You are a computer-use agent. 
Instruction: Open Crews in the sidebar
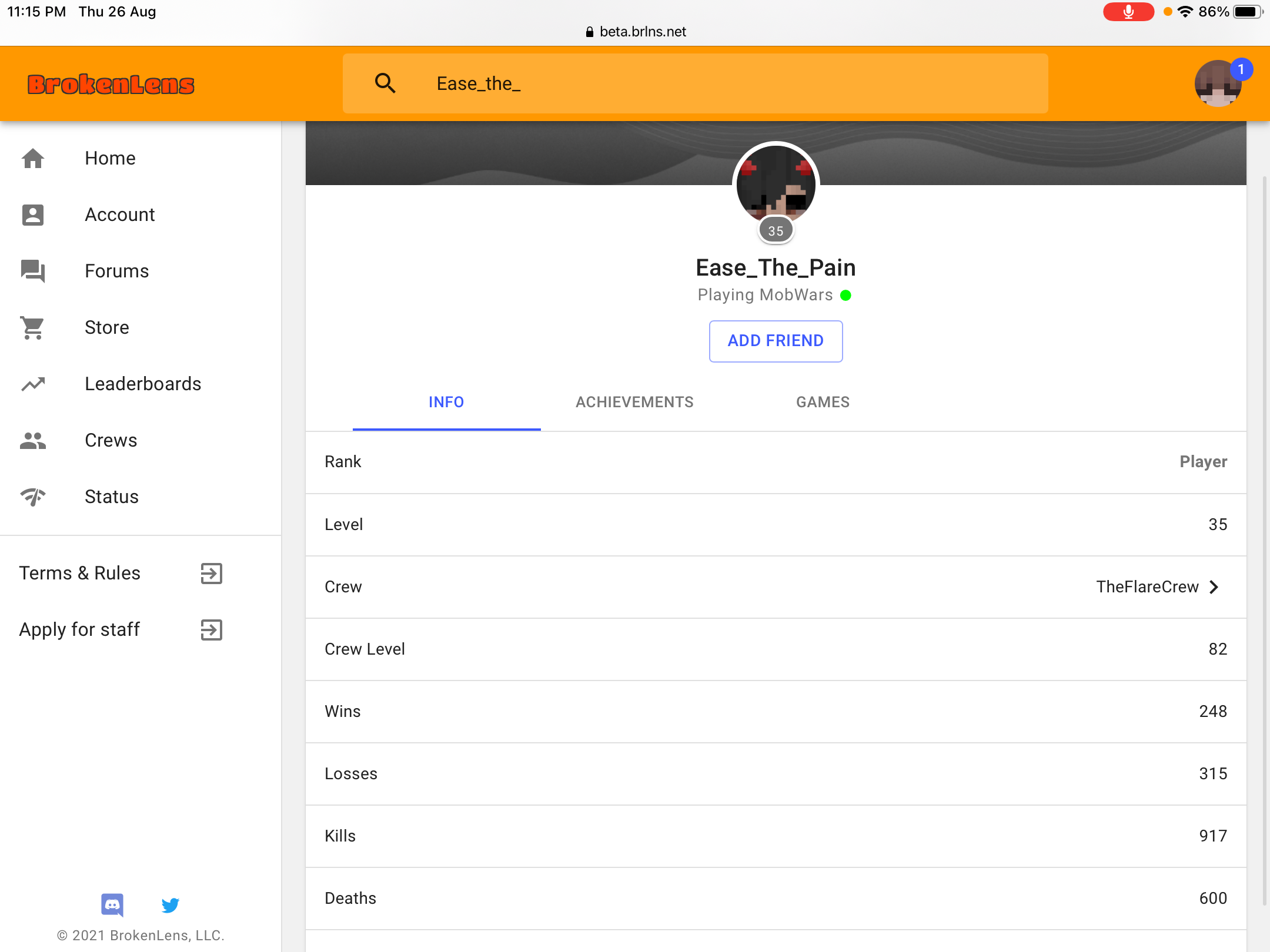(x=141, y=440)
